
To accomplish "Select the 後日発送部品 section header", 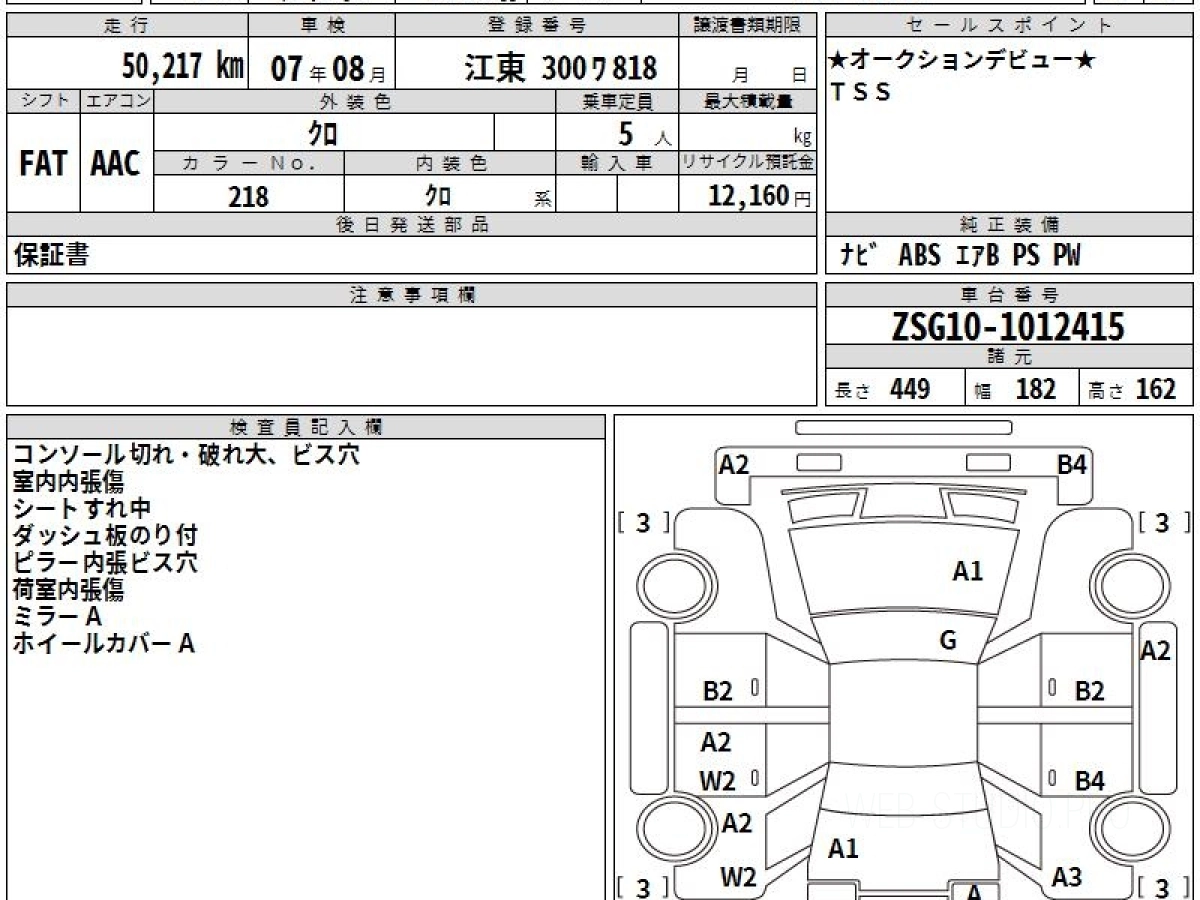I will coord(412,225).
